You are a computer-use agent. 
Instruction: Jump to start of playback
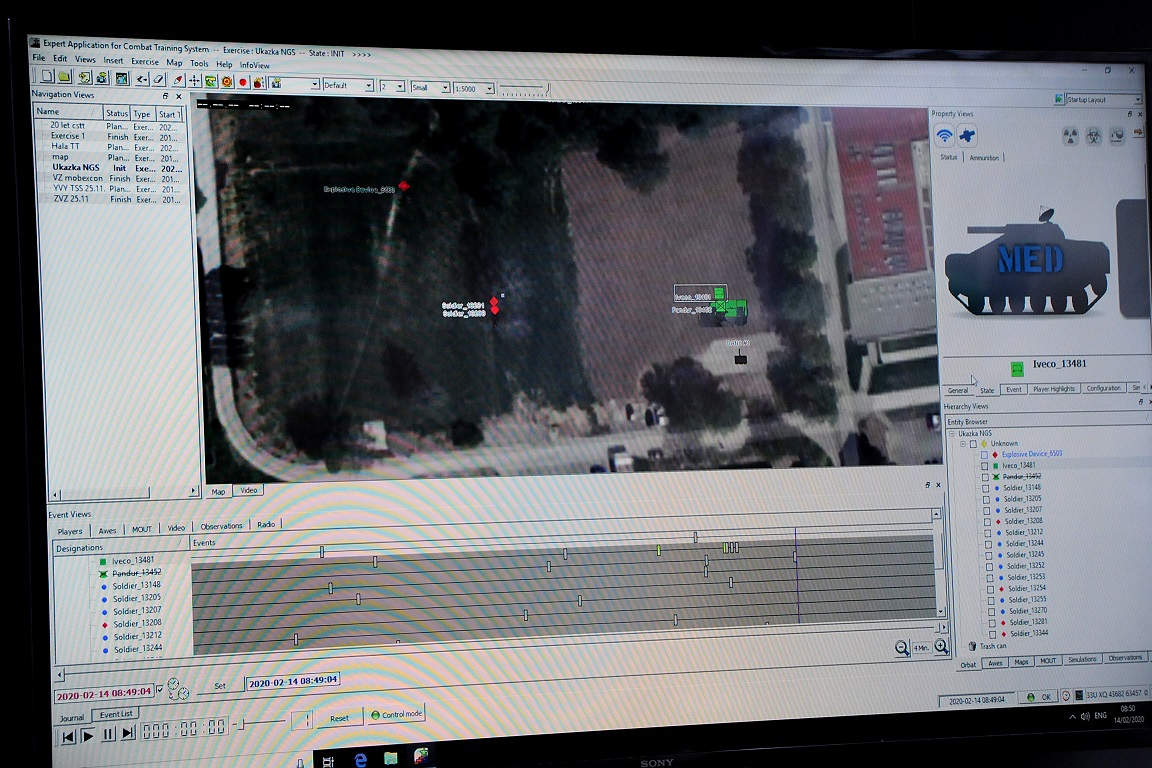point(68,736)
